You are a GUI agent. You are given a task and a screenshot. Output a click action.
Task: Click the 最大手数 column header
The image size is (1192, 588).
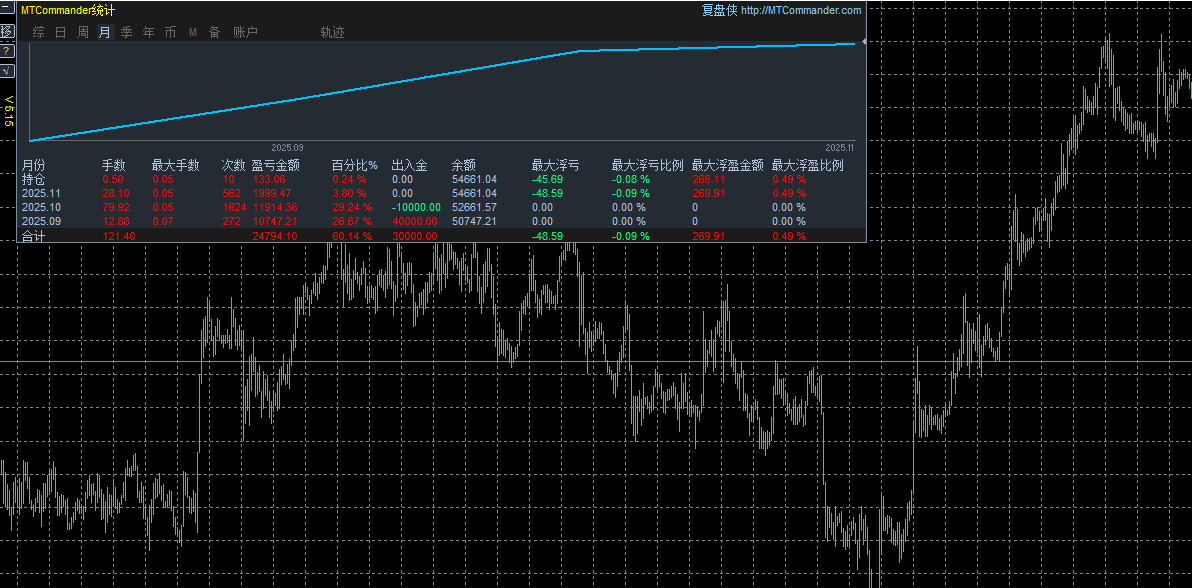176,165
